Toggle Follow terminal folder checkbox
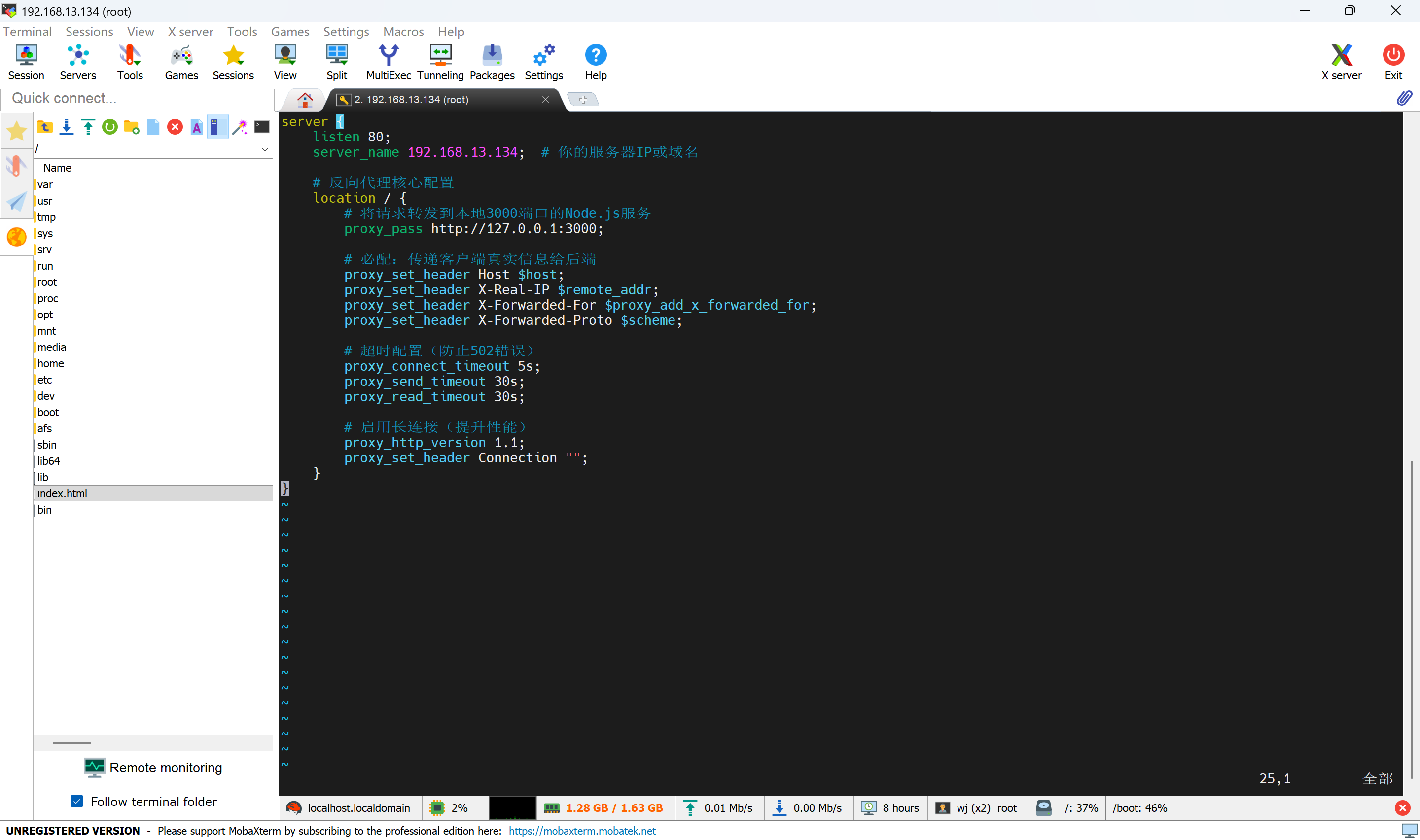 coord(77,802)
